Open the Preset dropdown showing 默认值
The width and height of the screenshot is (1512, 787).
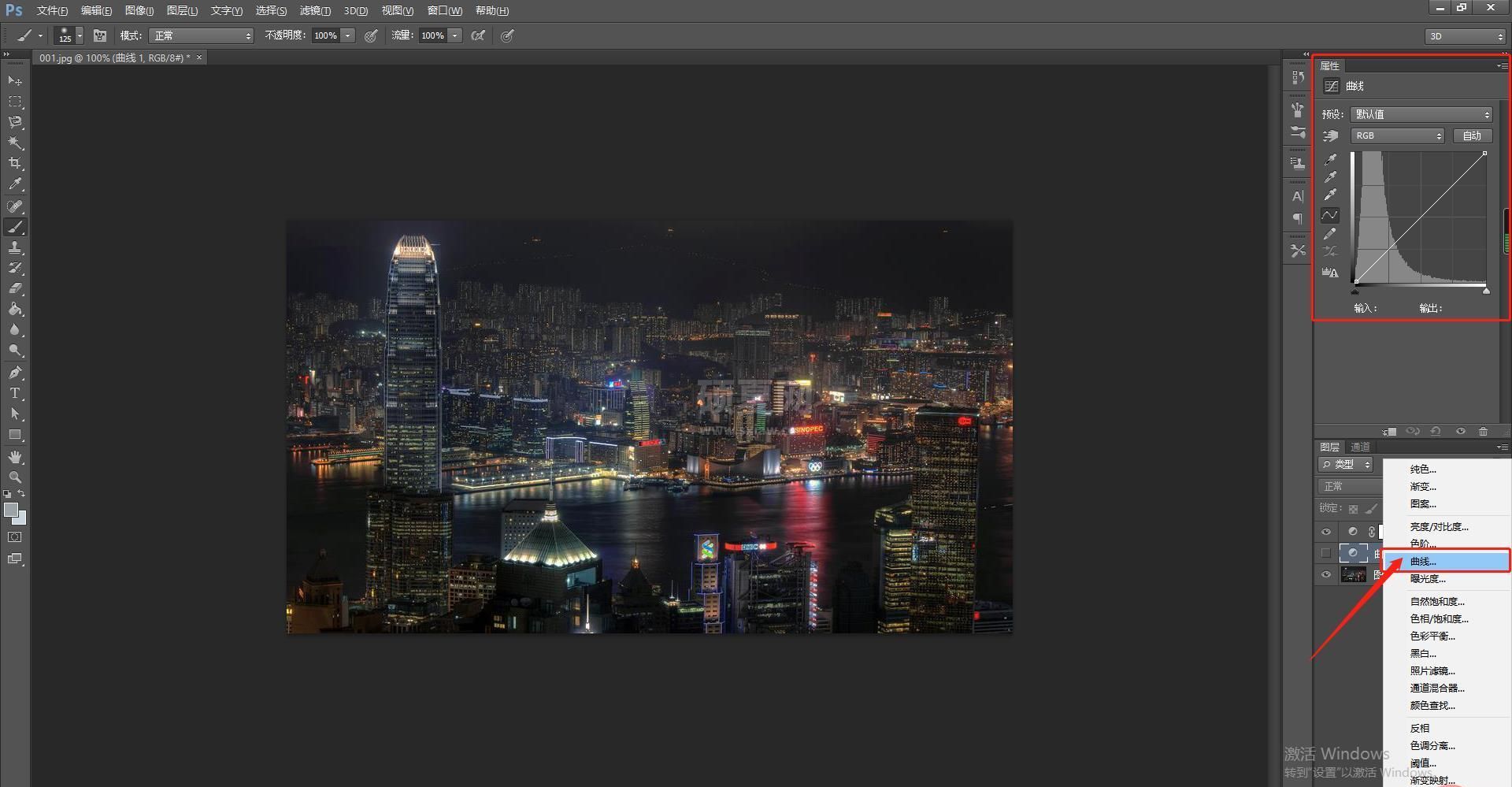pyautogui.click(x=1421, y=114)
